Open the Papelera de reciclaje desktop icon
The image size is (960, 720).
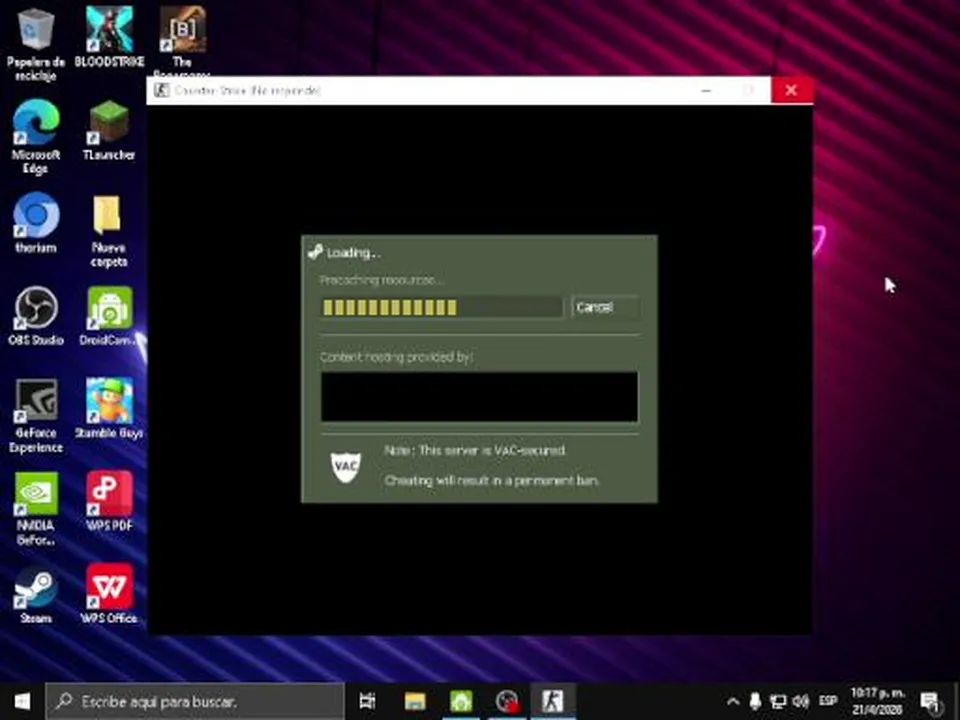[x=36, y=43]
